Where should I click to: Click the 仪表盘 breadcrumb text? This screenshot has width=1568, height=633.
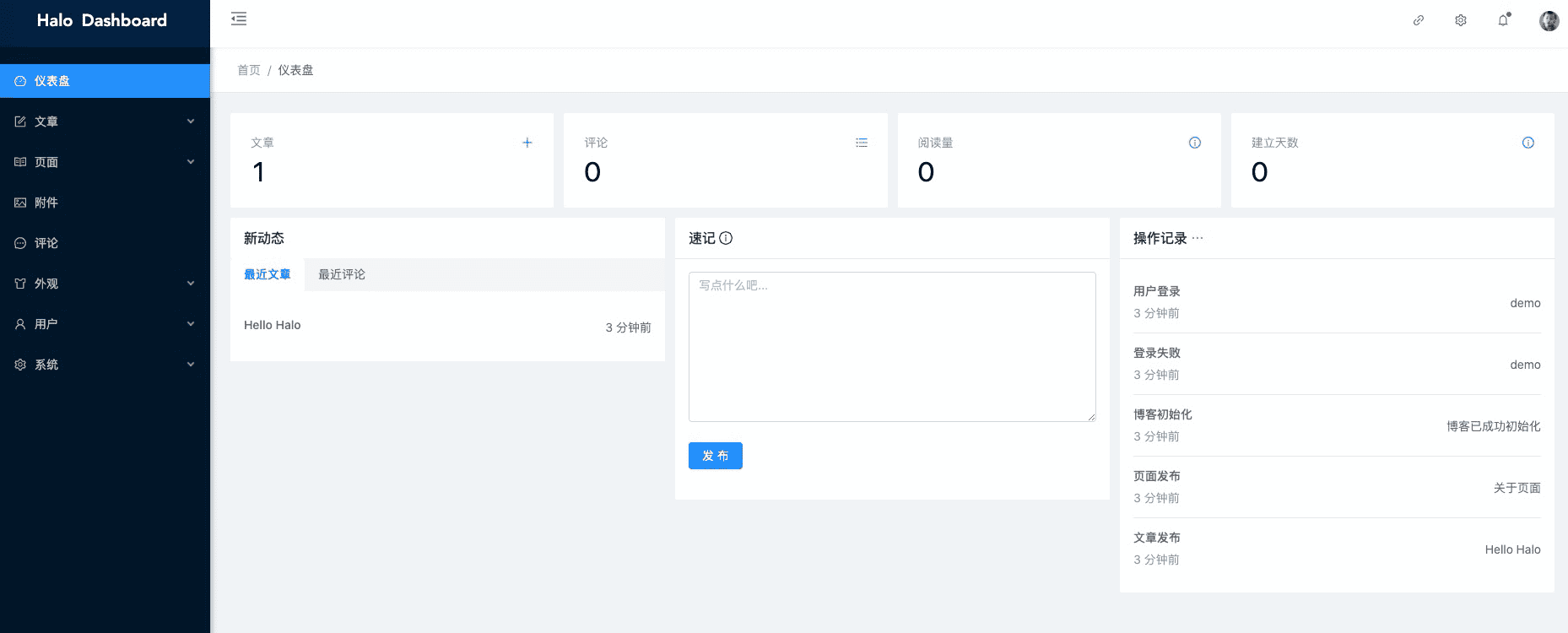[x=295, y=70]
